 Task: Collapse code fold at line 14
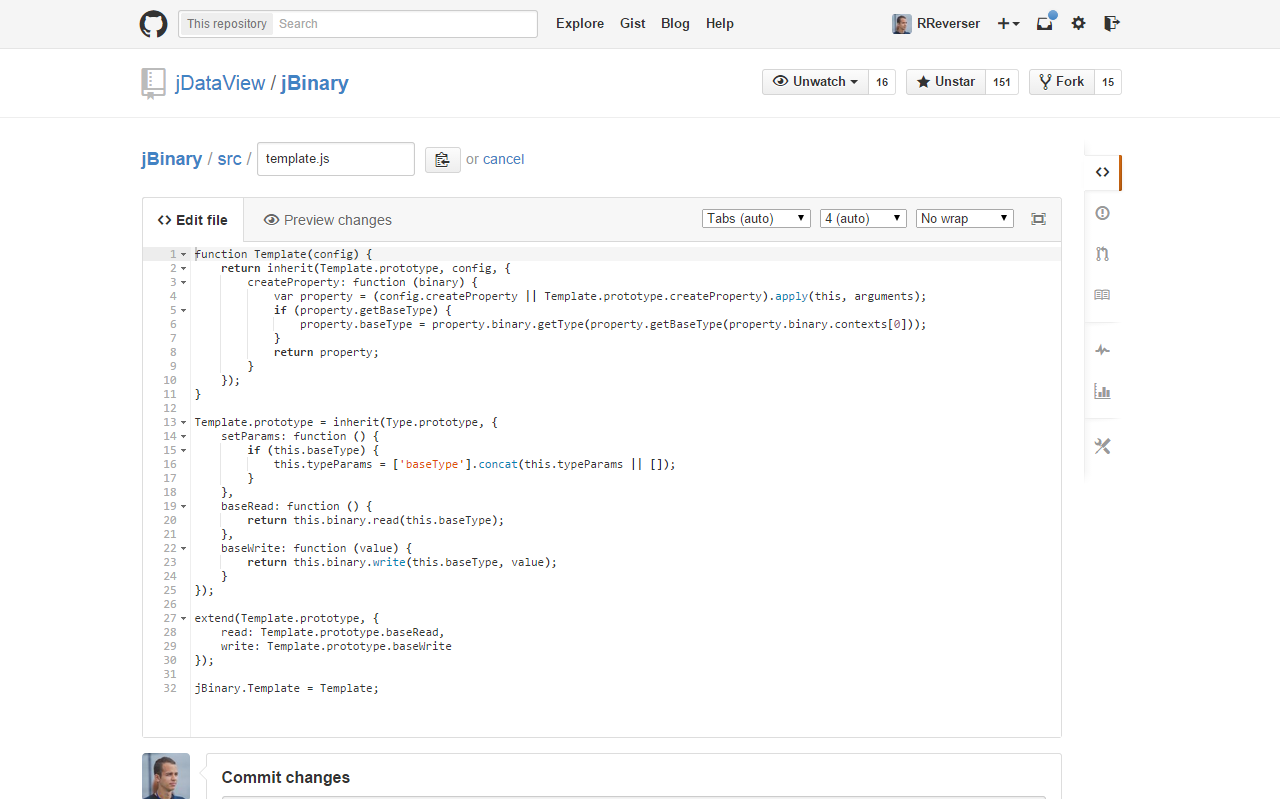[184, 436]
